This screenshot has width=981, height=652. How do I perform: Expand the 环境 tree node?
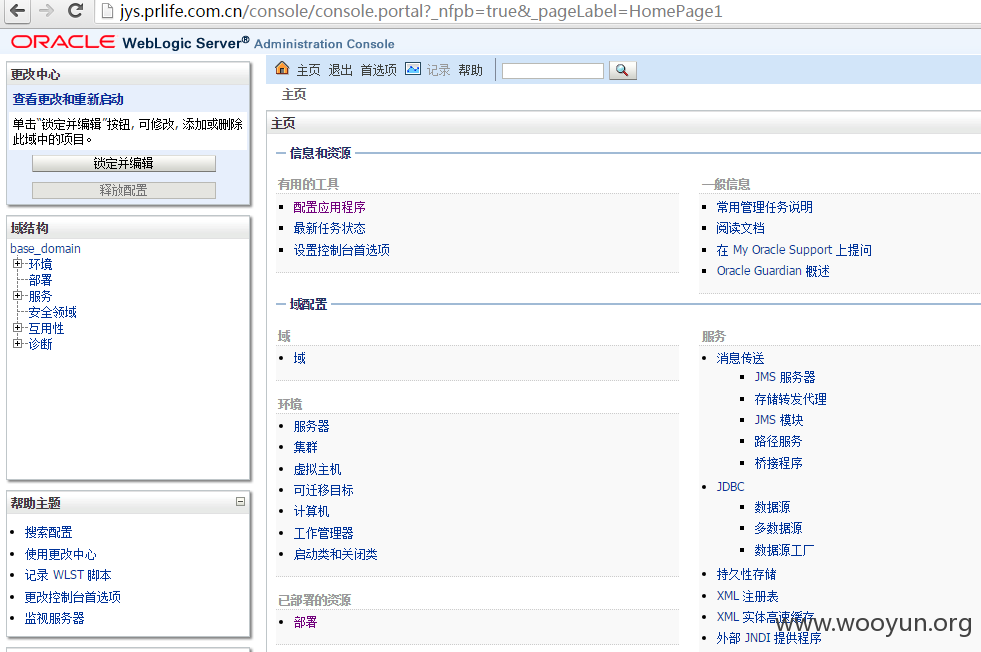point(18,263)
